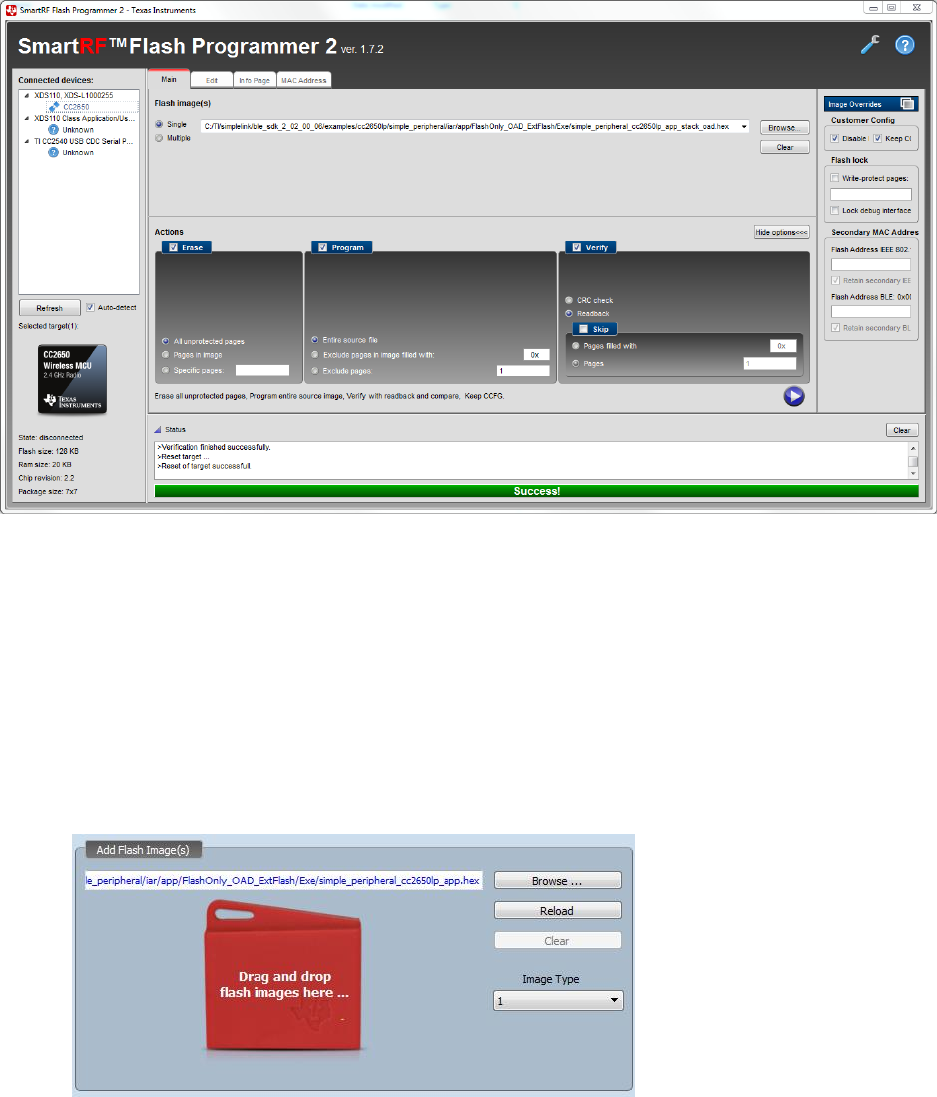Screen dimensions: 937x1097
Task: Click the Flash Address IEEE 802 input field
Action: pos(871,264)
